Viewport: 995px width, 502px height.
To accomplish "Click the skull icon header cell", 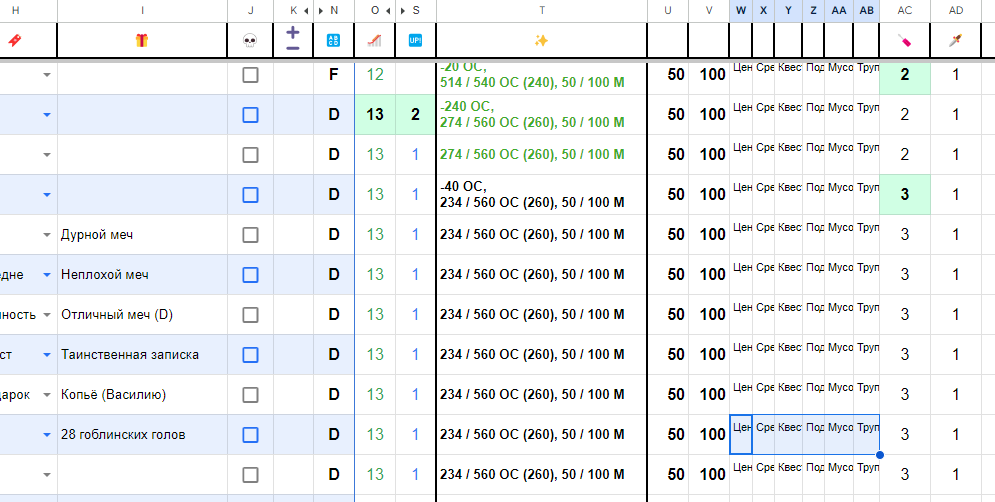I will tap(250, 41).
